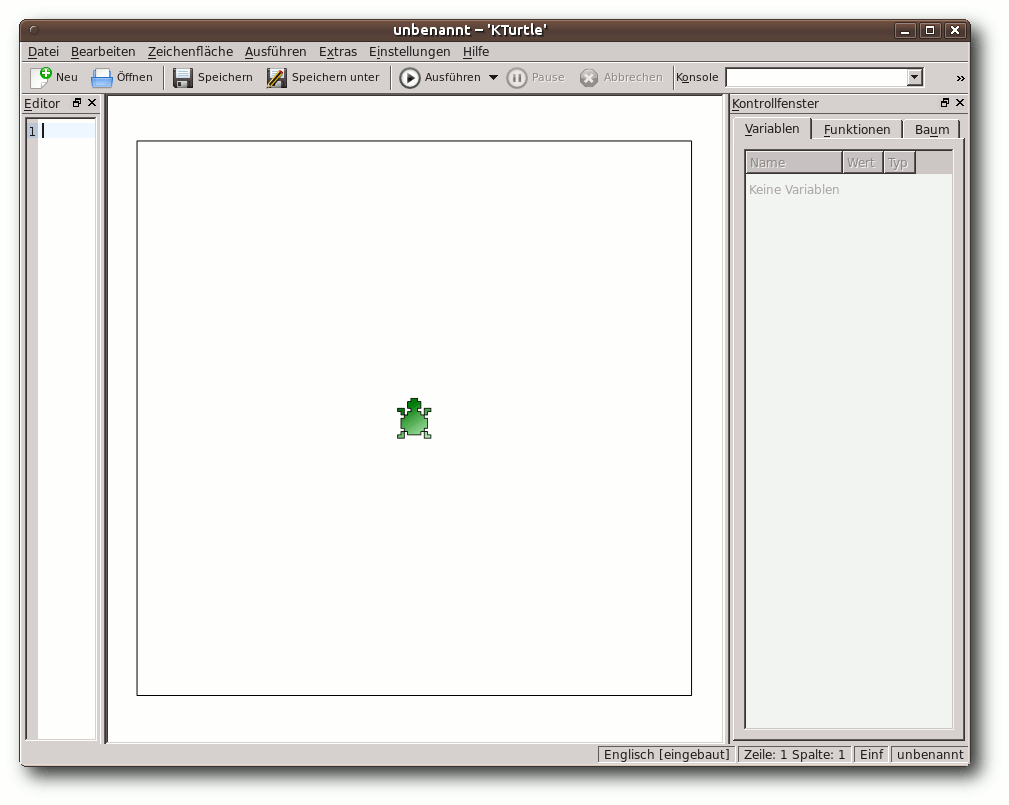Switch to the Funktionen tab
Image resolution: width=1009 pixels, height=805 pixels.
click(x=856, y=129)
